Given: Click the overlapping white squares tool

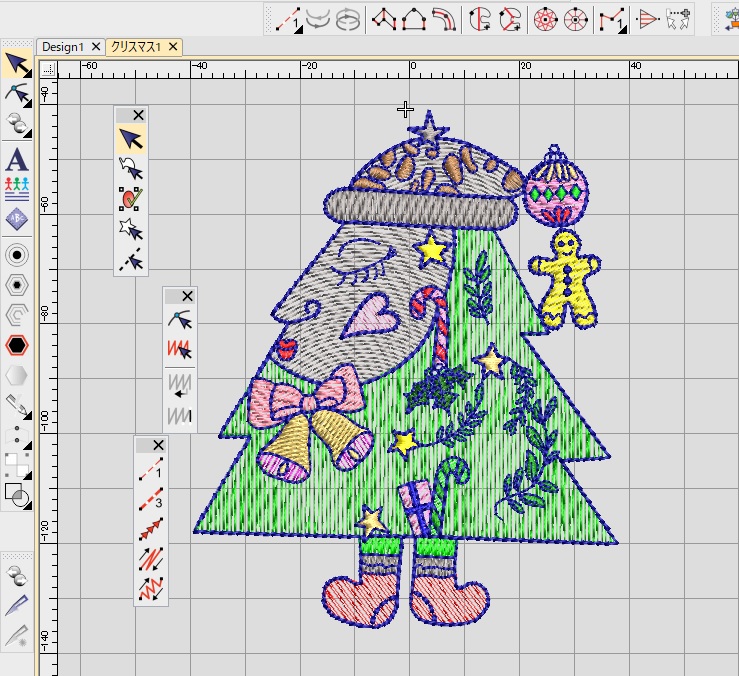Looking at the screenshot, I should pos(17,466).
